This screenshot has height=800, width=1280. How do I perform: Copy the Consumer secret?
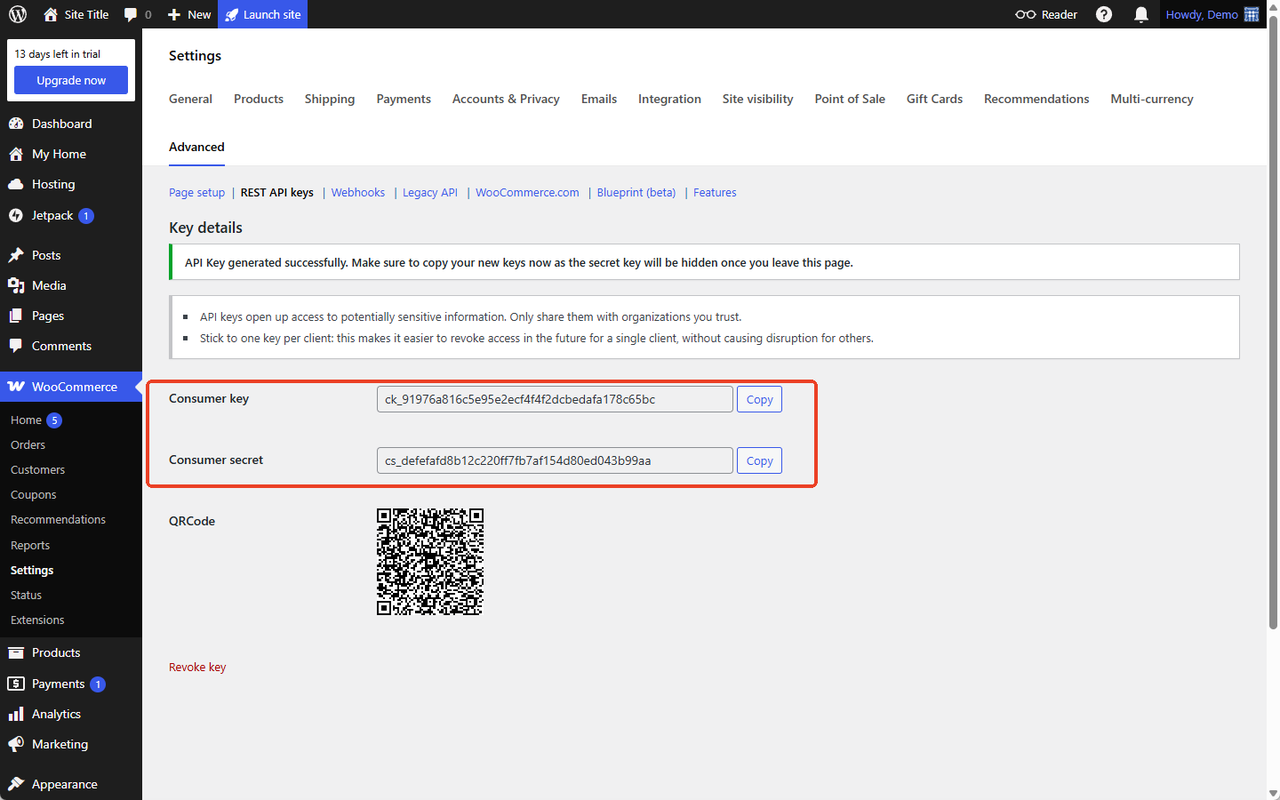pyautogui.click(x=759, y=461)
